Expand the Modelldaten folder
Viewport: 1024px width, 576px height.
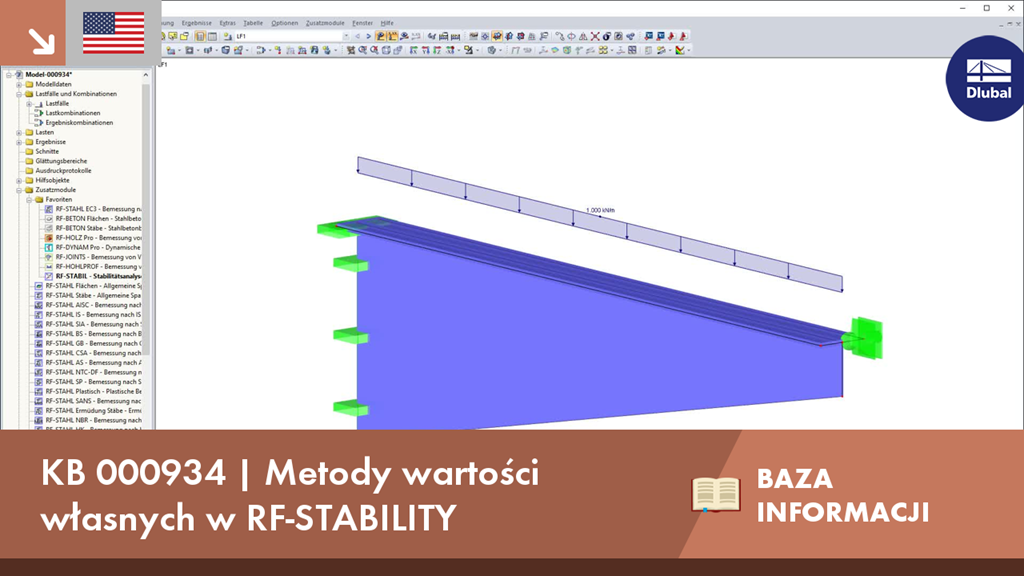click(19, 84)
